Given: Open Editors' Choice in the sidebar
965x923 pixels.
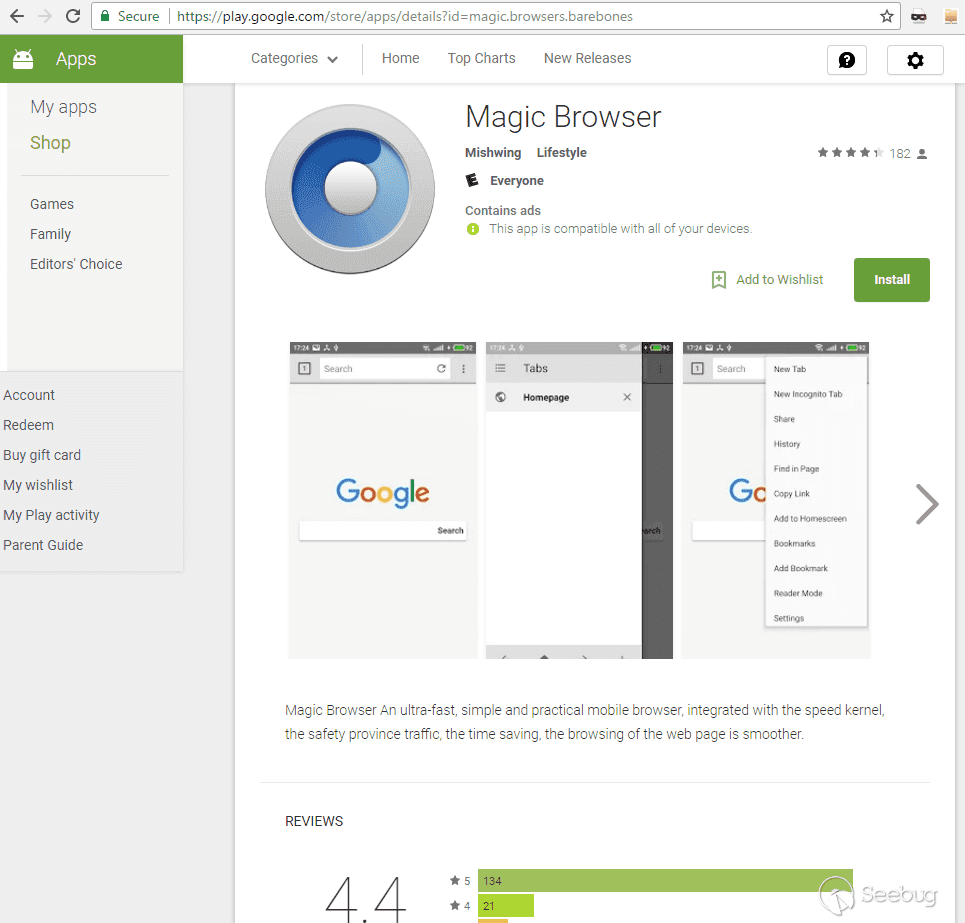Looking at the screenshot, I should tap(76, 264).
